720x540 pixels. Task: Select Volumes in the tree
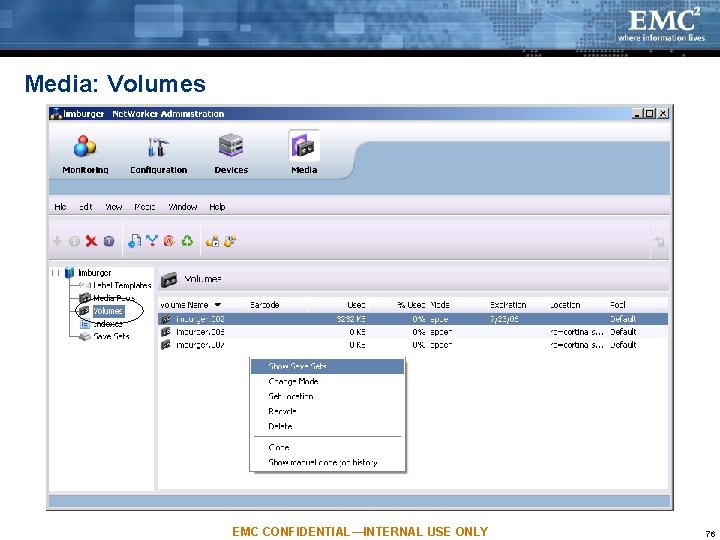tap(108, 311)
